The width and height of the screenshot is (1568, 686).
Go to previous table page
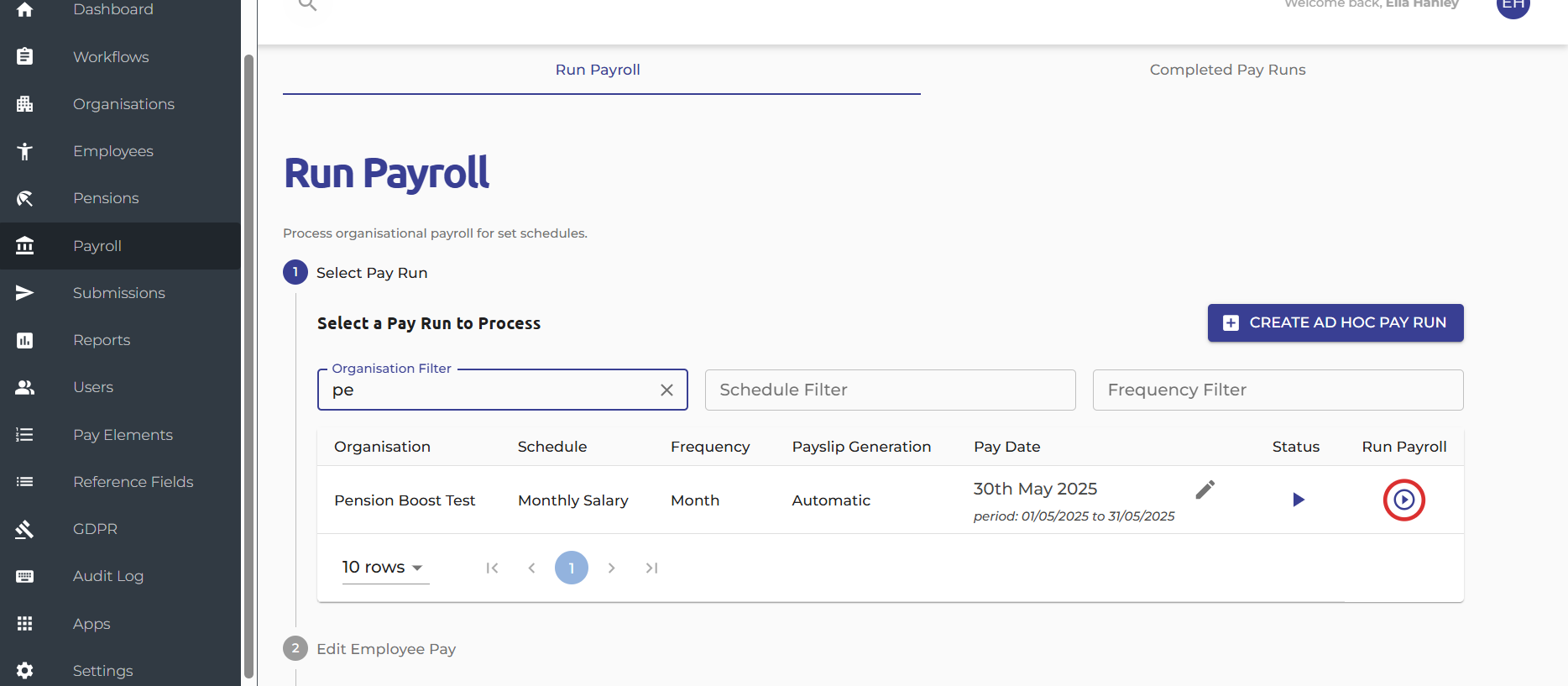click(x=531, y=568)
